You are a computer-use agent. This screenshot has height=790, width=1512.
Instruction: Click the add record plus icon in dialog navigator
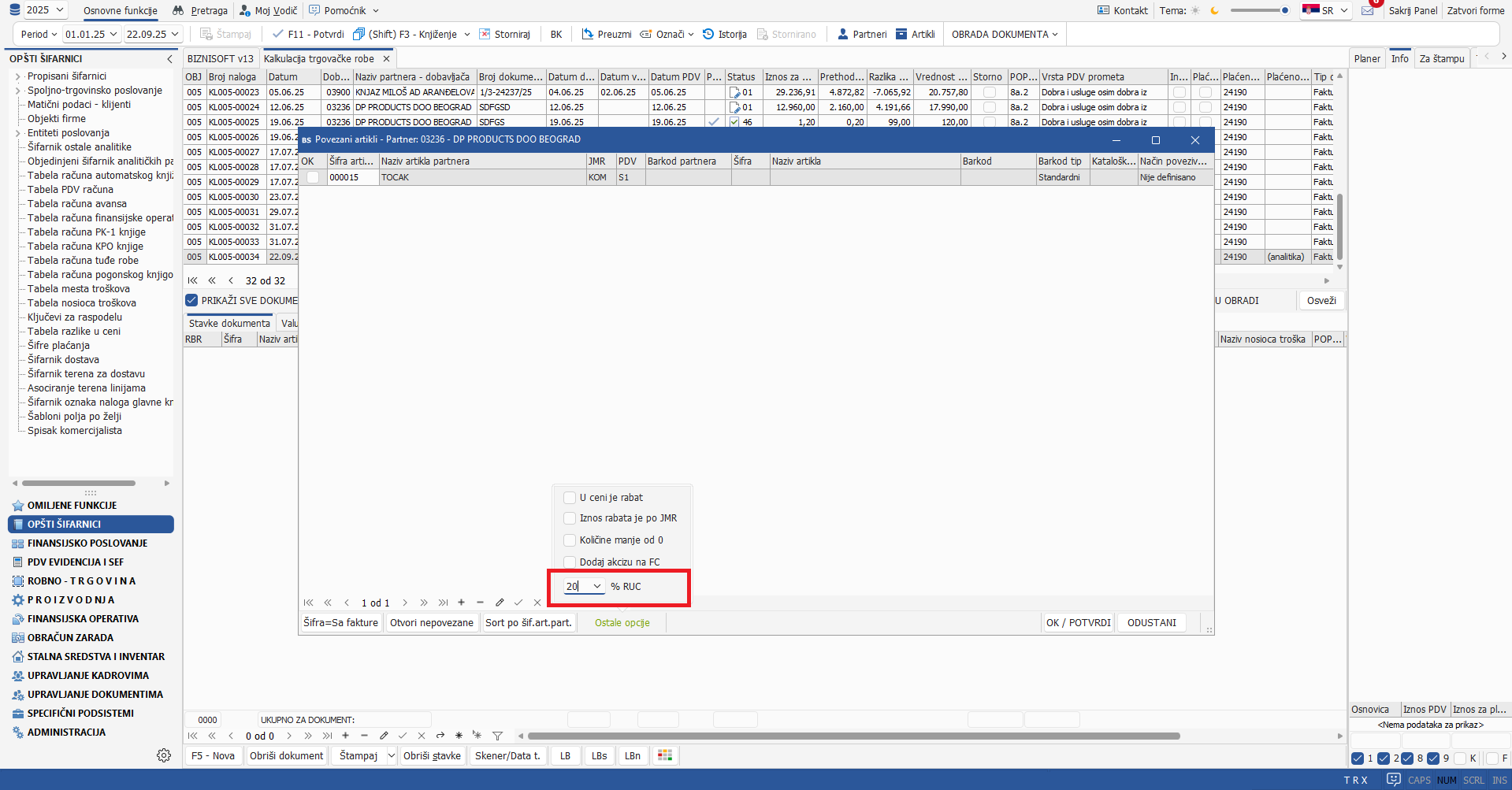coord(461,603)
